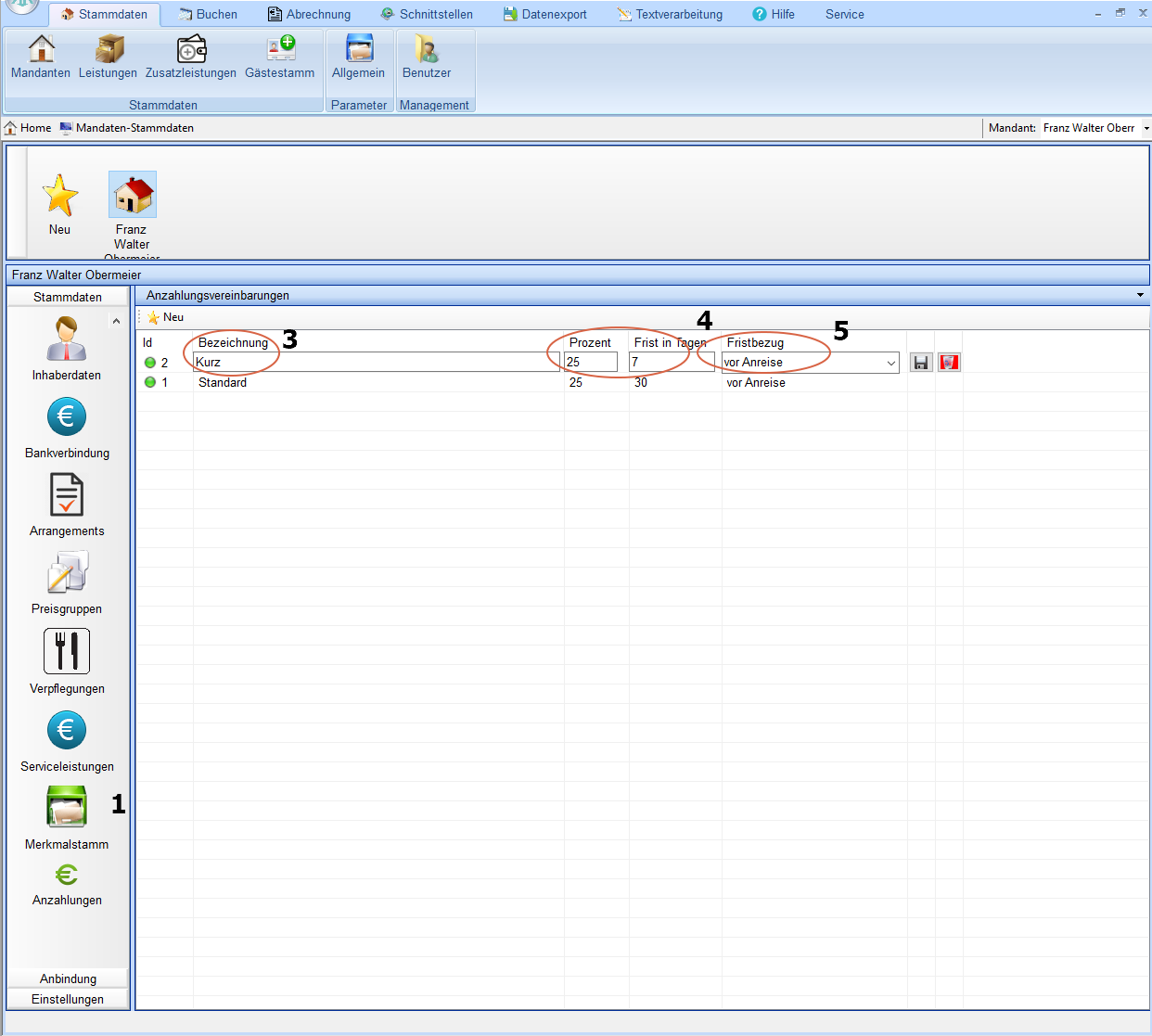
Task: Collapse the Anzahlungsvereinbarungen panel arrow
Action: [x=1140, y=295]
